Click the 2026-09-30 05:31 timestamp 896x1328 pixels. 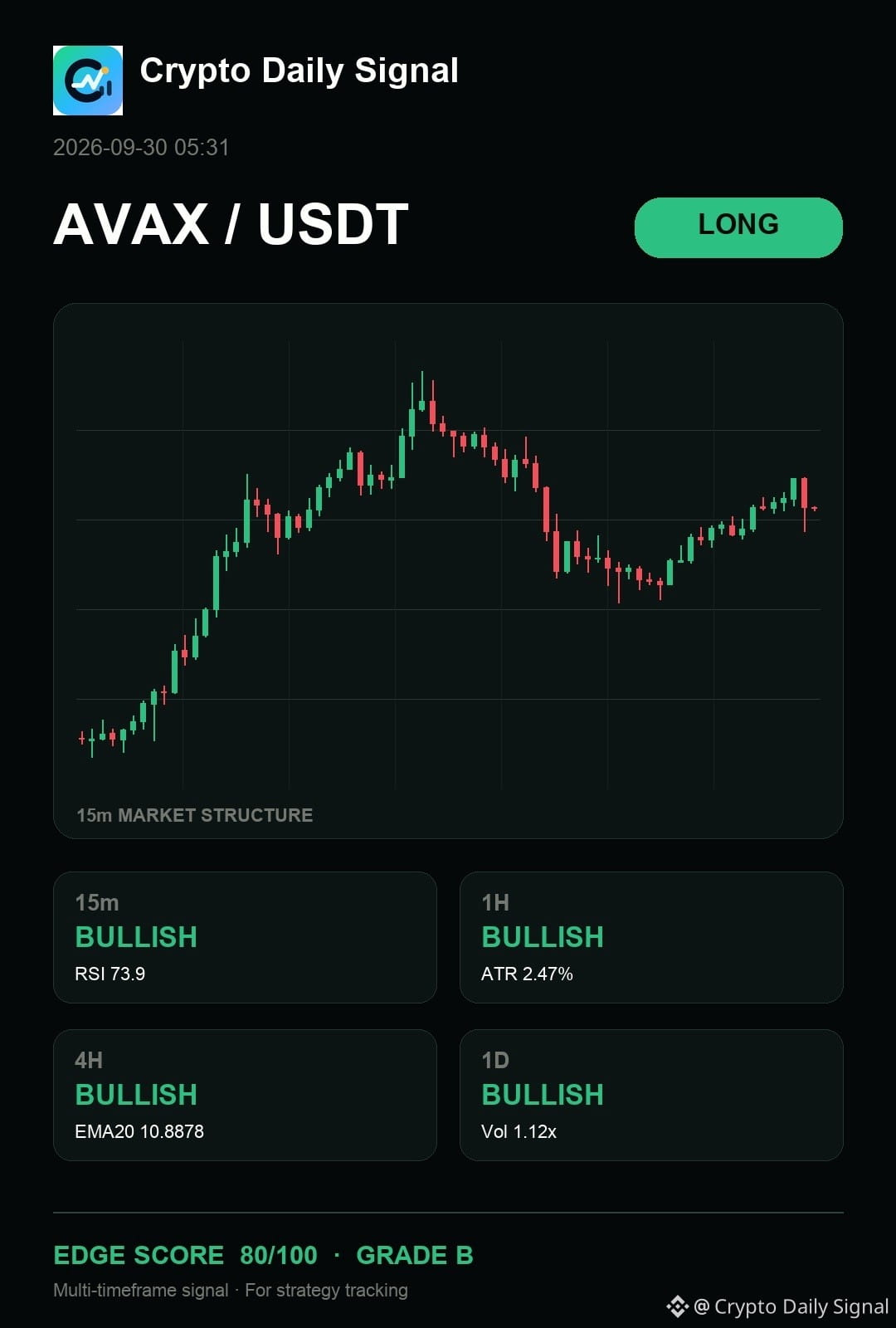pyautogui.click(x=141, y=148)
